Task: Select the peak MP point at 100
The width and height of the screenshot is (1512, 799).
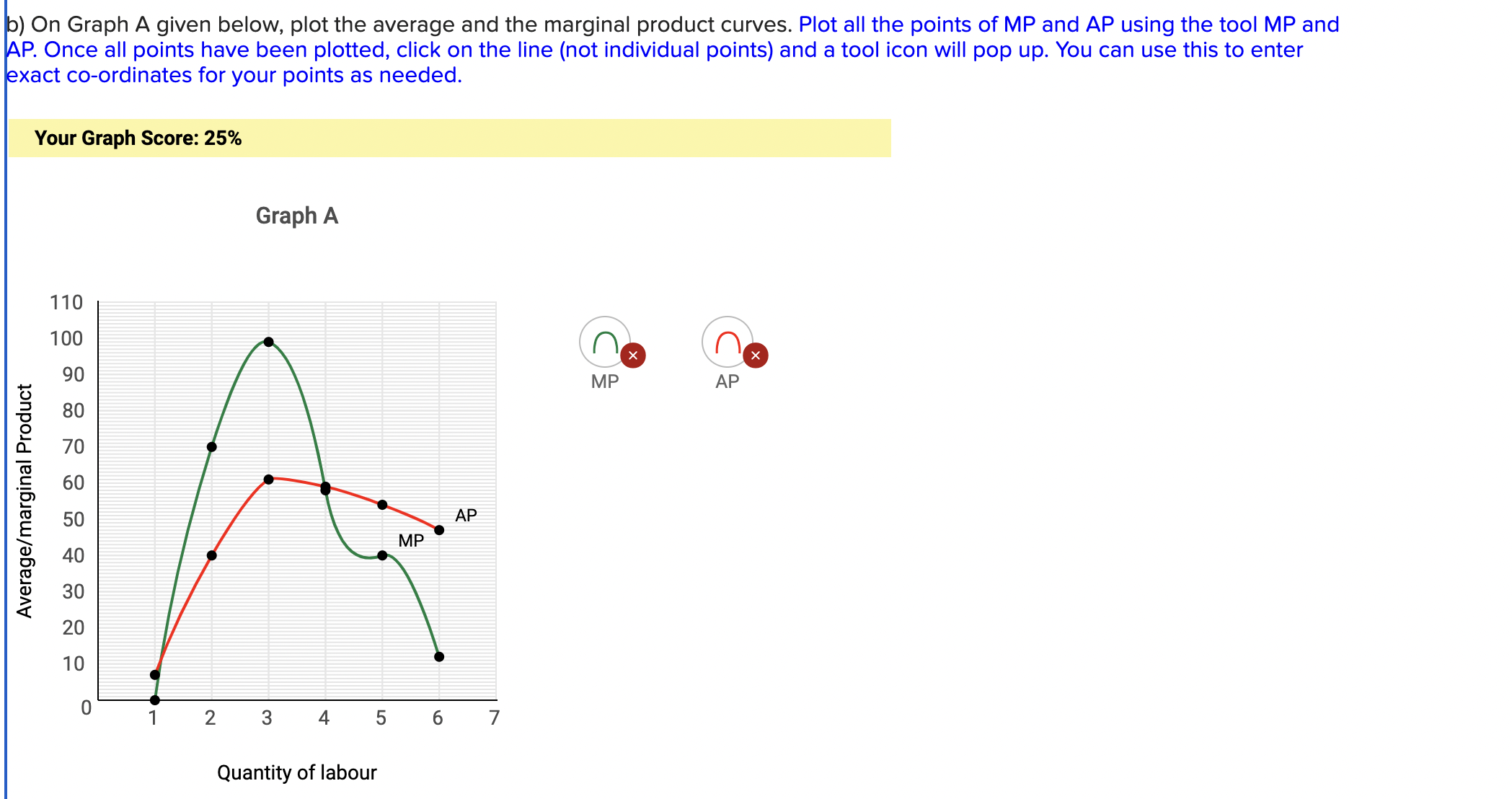Action: pyautogui.click(x=268, y=341)
